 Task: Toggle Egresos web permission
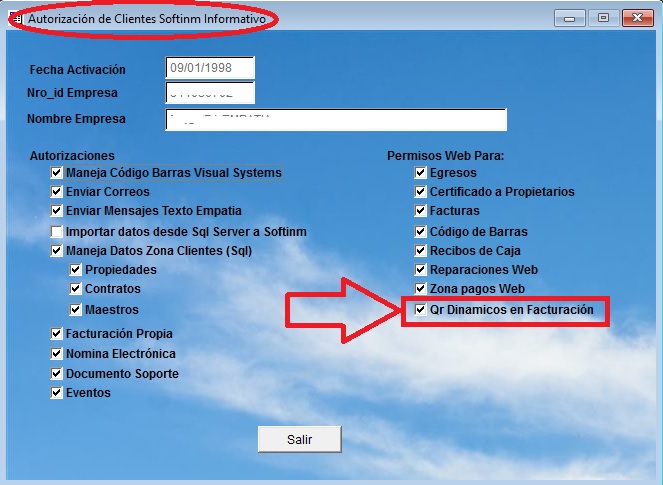click(x=420, y=173)
